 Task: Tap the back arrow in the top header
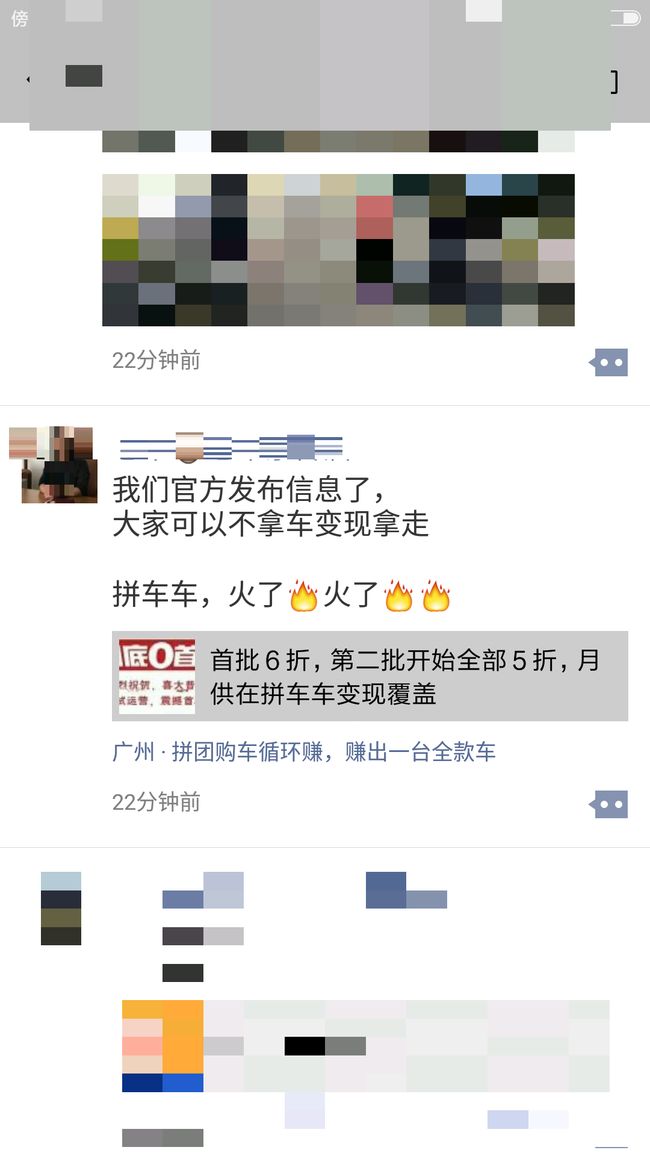[28, 78]
